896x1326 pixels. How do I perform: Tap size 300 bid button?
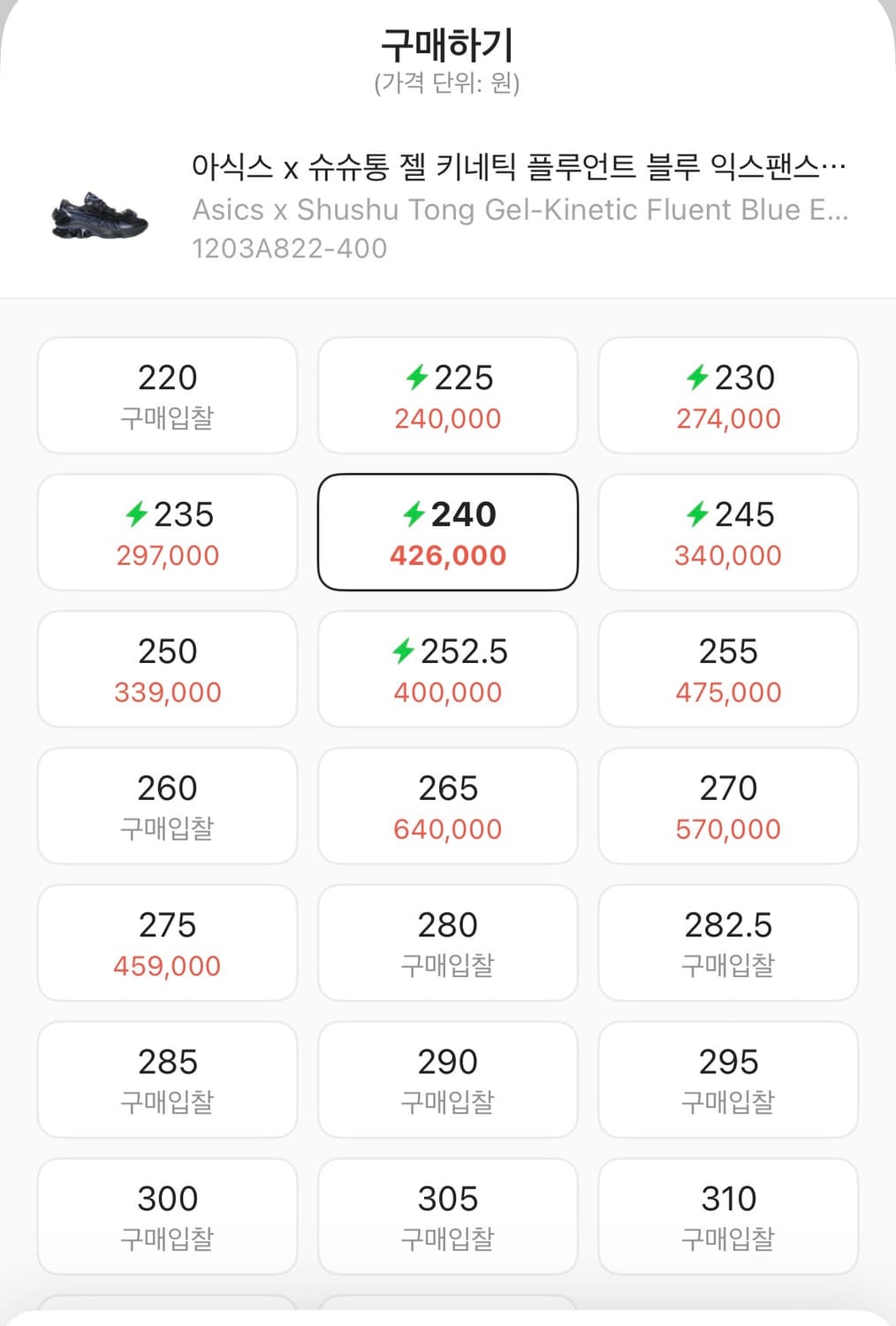pyautogui.click(x=167, y=1216)
